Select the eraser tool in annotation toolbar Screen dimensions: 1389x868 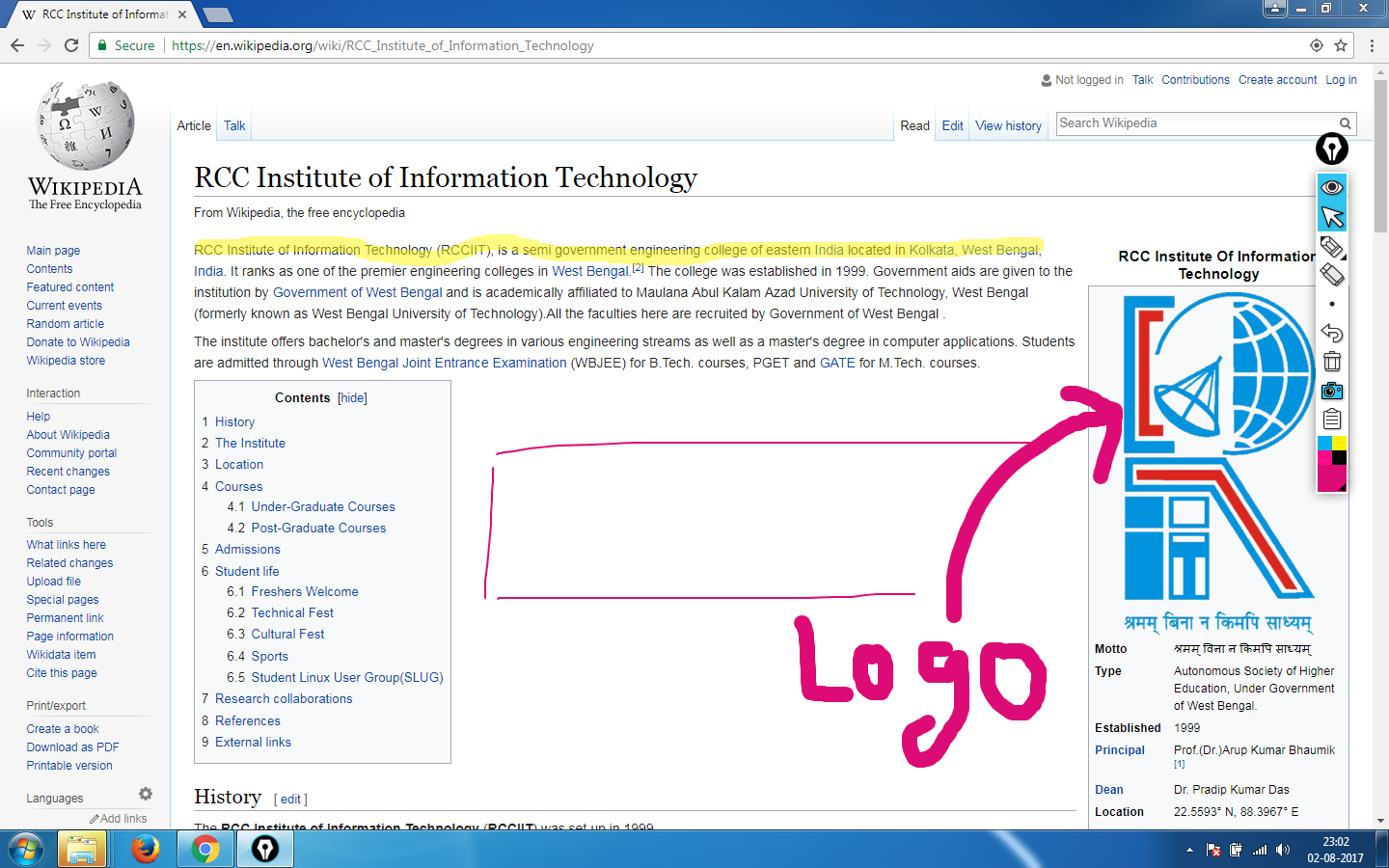(1332, 276)
